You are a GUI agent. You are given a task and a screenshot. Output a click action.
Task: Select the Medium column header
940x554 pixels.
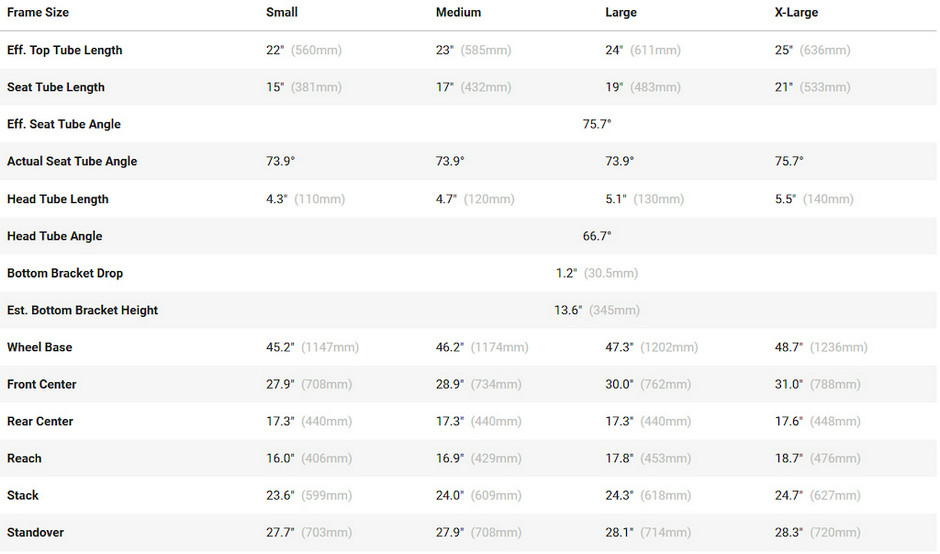click(458, 12)
